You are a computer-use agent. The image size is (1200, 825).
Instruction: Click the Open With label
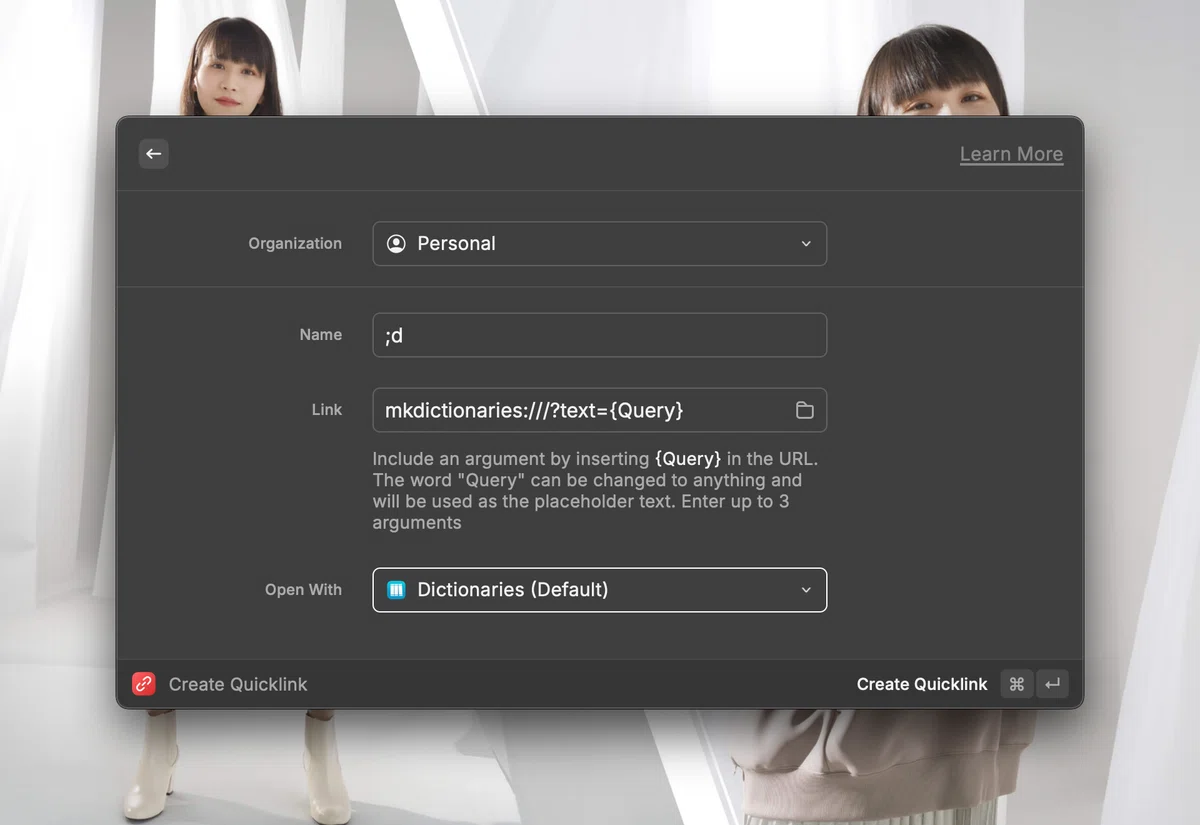(303, 590)
